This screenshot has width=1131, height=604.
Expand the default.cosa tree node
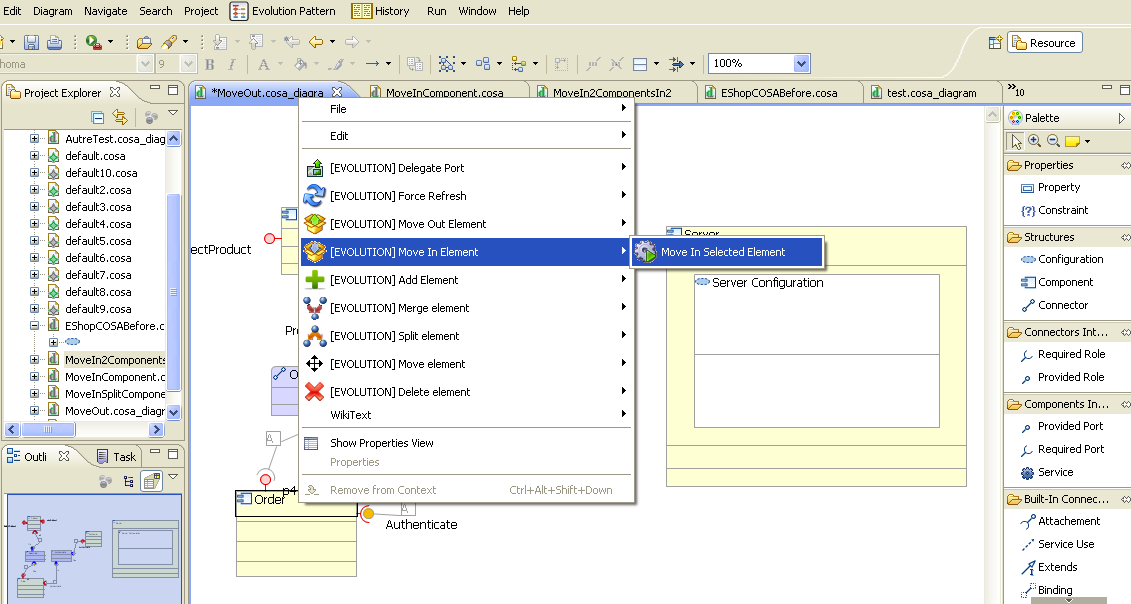coord(35,156)
